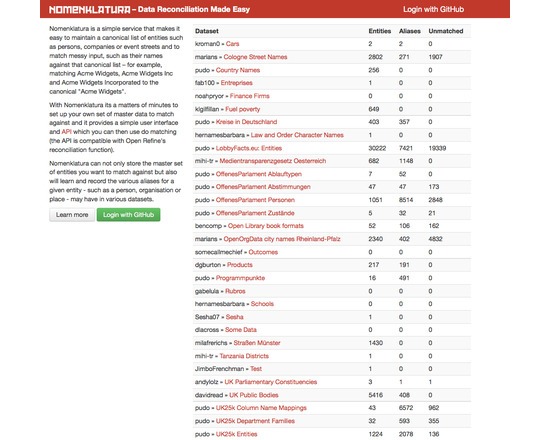The width and height of the screenshot is (550, 440).
Task: Click the green Login with GitHub button
Action: 128,215
